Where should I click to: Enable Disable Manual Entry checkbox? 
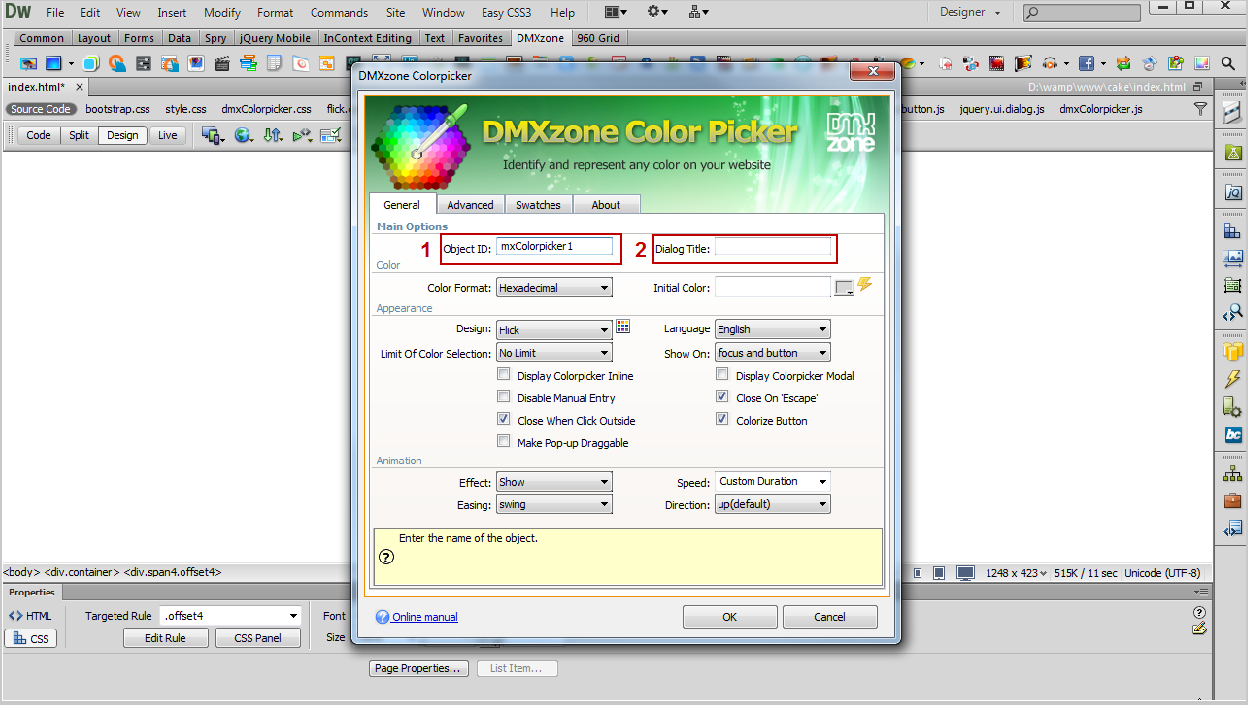click(x=504, y=397)
